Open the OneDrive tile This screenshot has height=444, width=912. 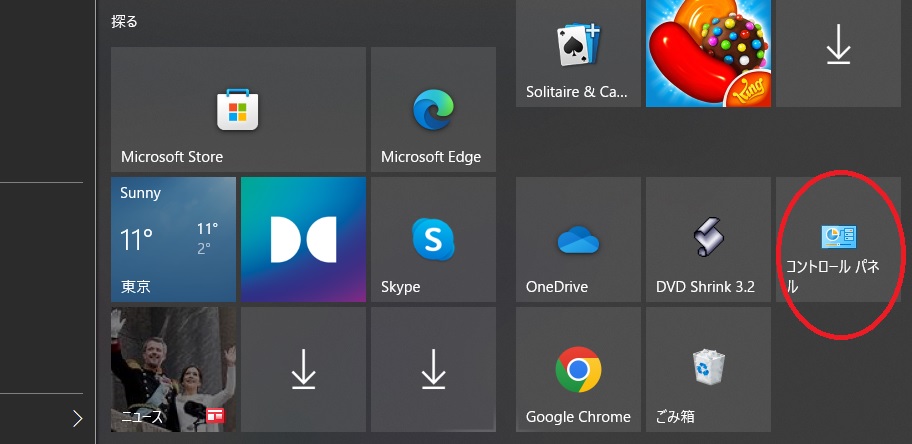coord(578,239)
